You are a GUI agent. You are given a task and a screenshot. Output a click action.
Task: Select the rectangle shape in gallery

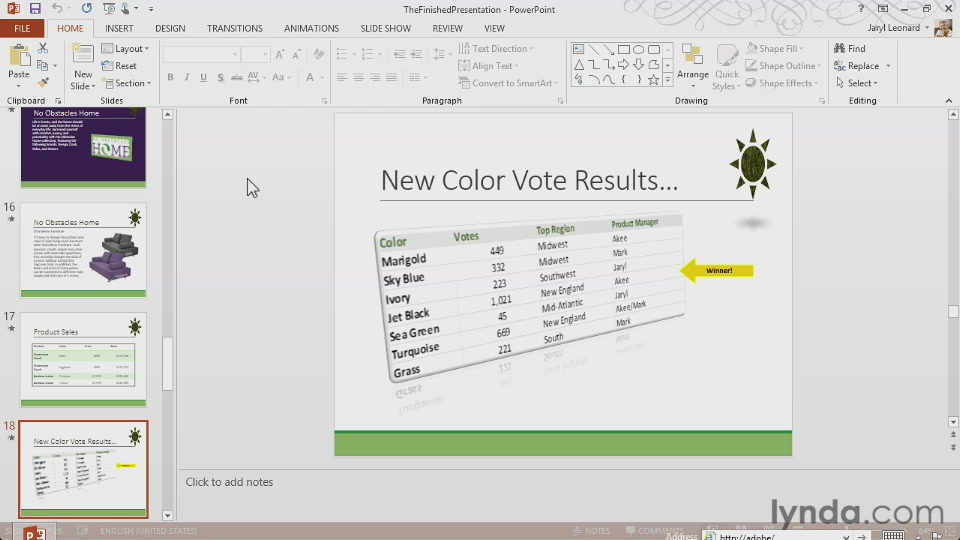click(624, 50)
